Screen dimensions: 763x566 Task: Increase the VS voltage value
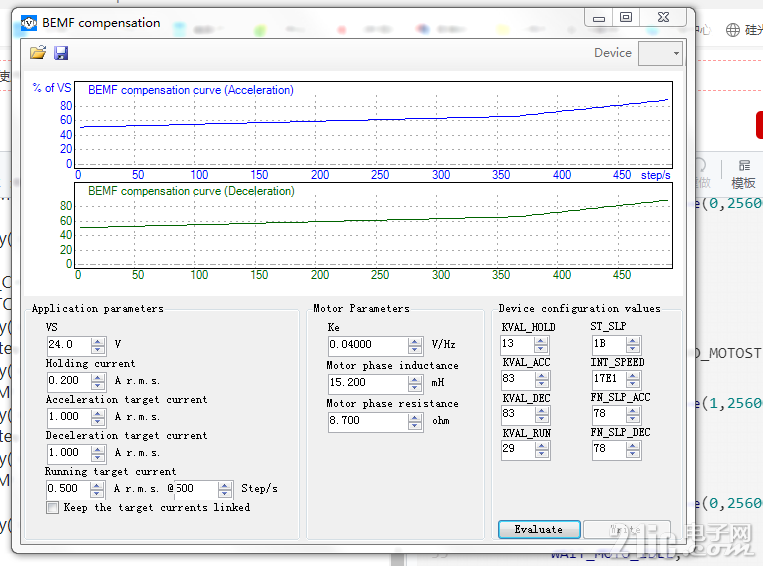98,341
